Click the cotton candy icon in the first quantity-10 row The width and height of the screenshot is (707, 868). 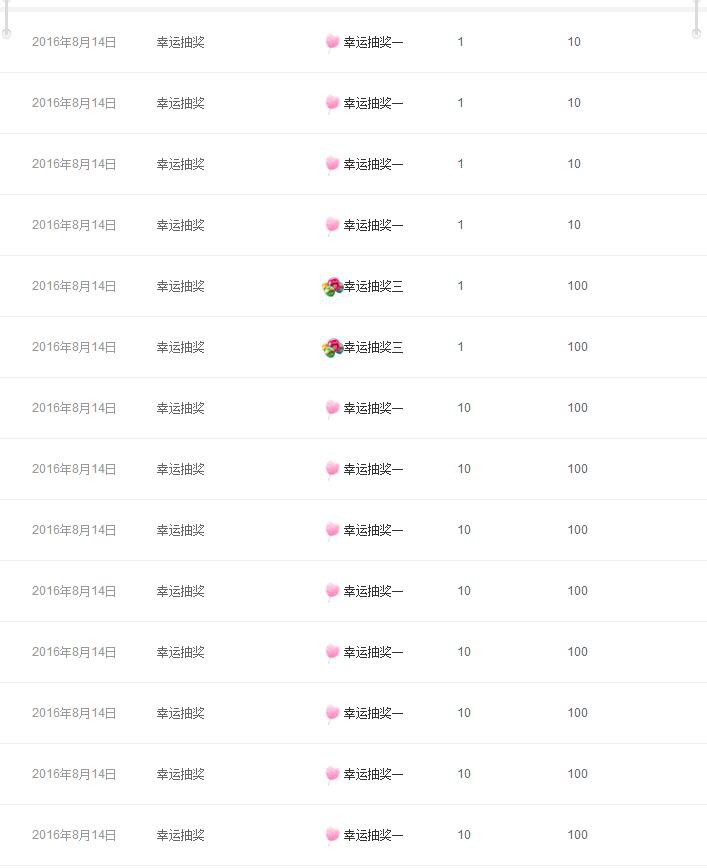click(x=332, y=409)
